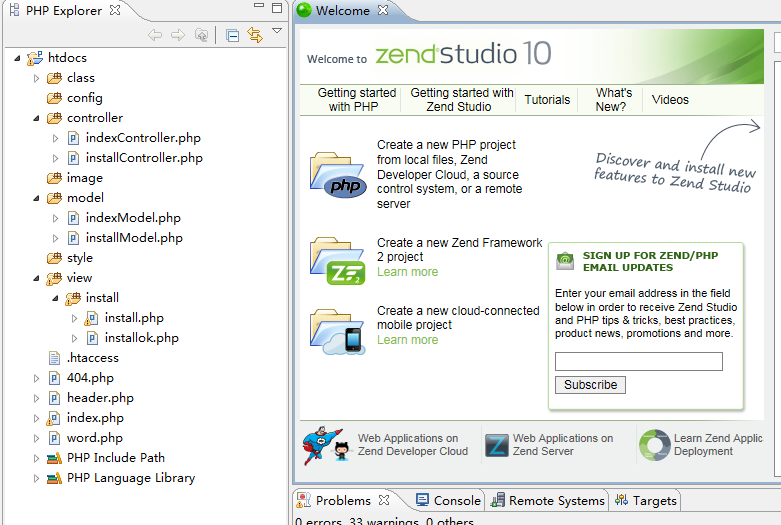
Task: Collapse the controller folder
Action: (37, 118)
